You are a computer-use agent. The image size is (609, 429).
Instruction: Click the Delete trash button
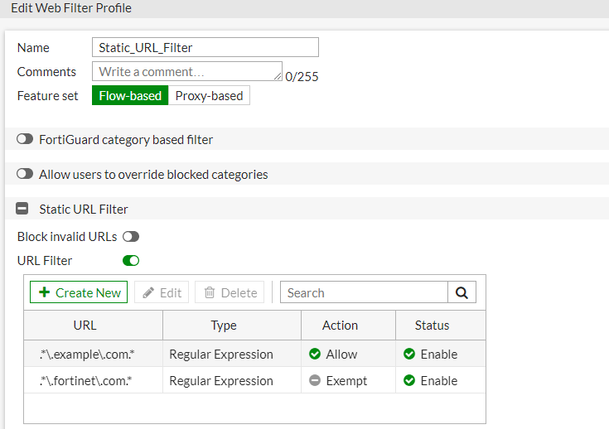229,292
